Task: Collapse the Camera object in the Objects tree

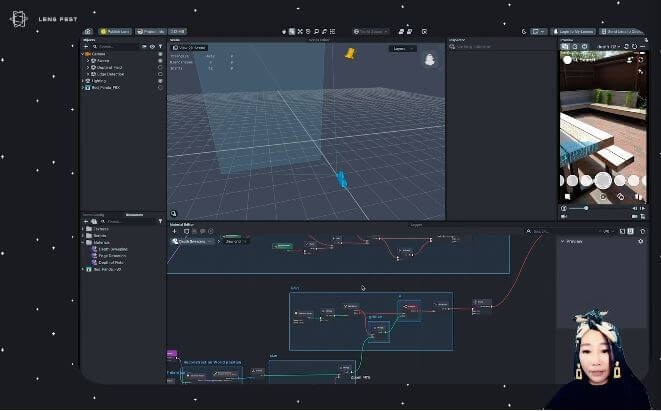Action: pos(83,54)
